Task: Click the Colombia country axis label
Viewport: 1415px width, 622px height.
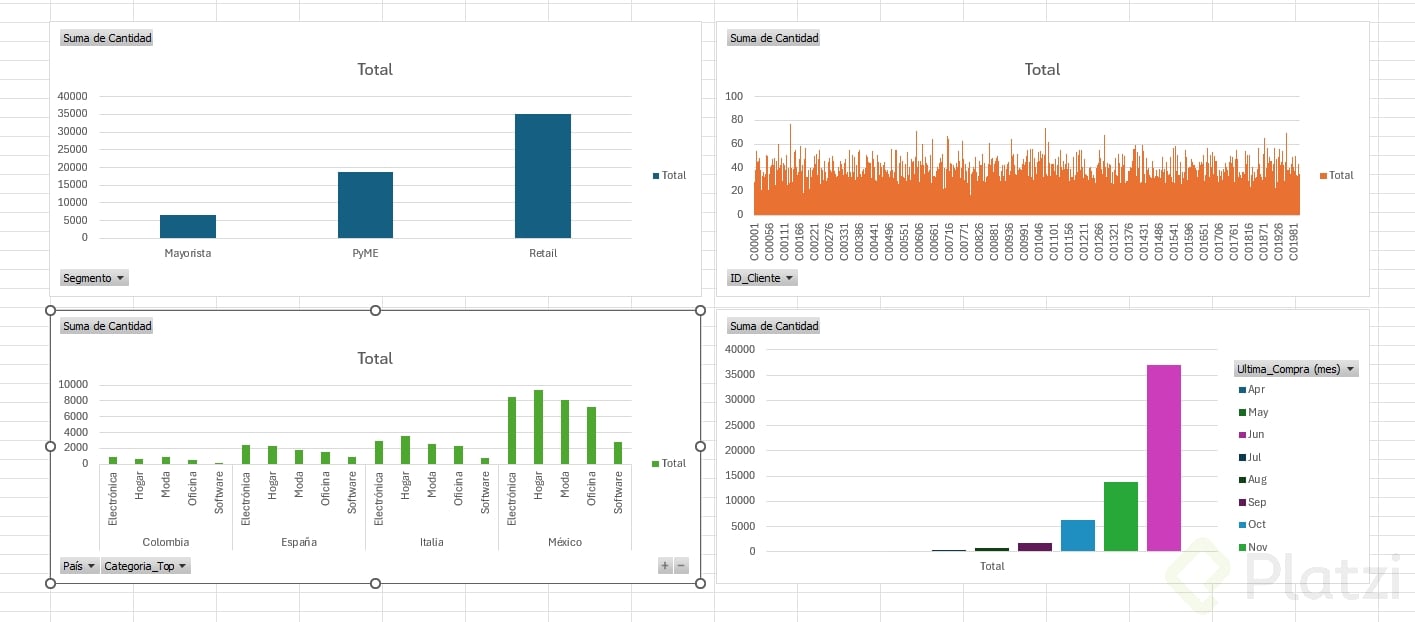Action: click(166, 542)
